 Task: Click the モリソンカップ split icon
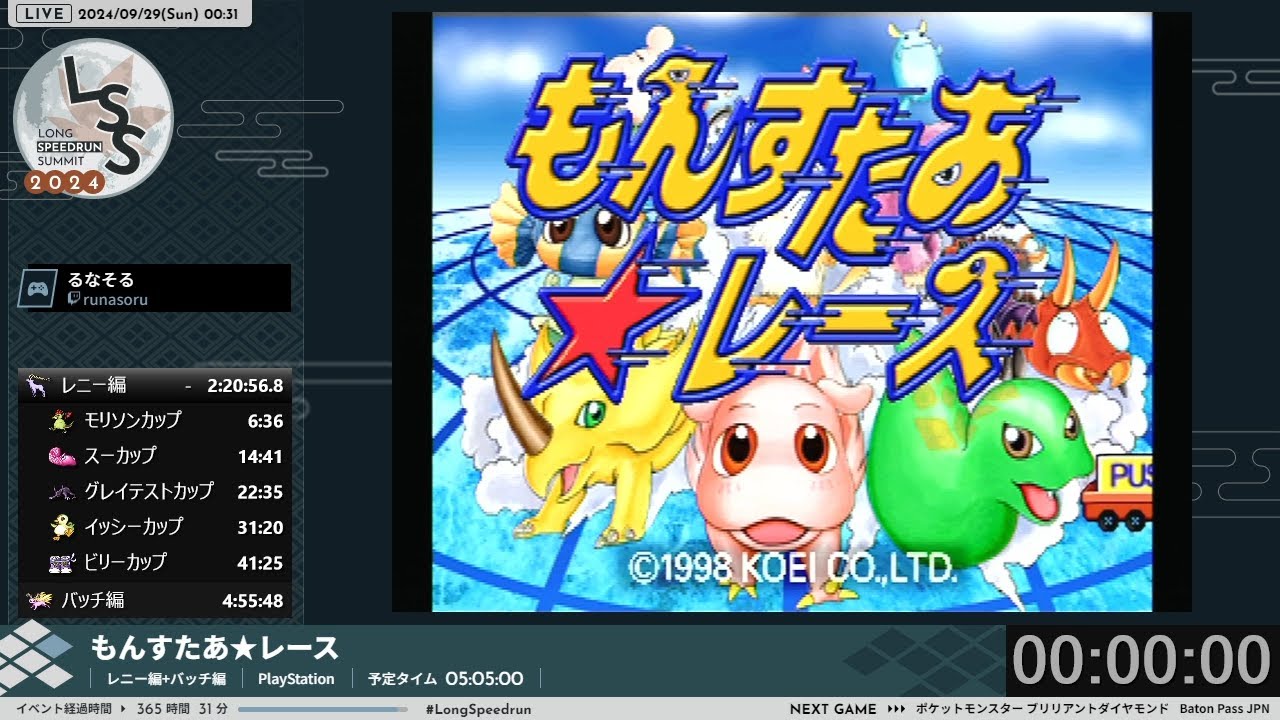coord(62,421)
